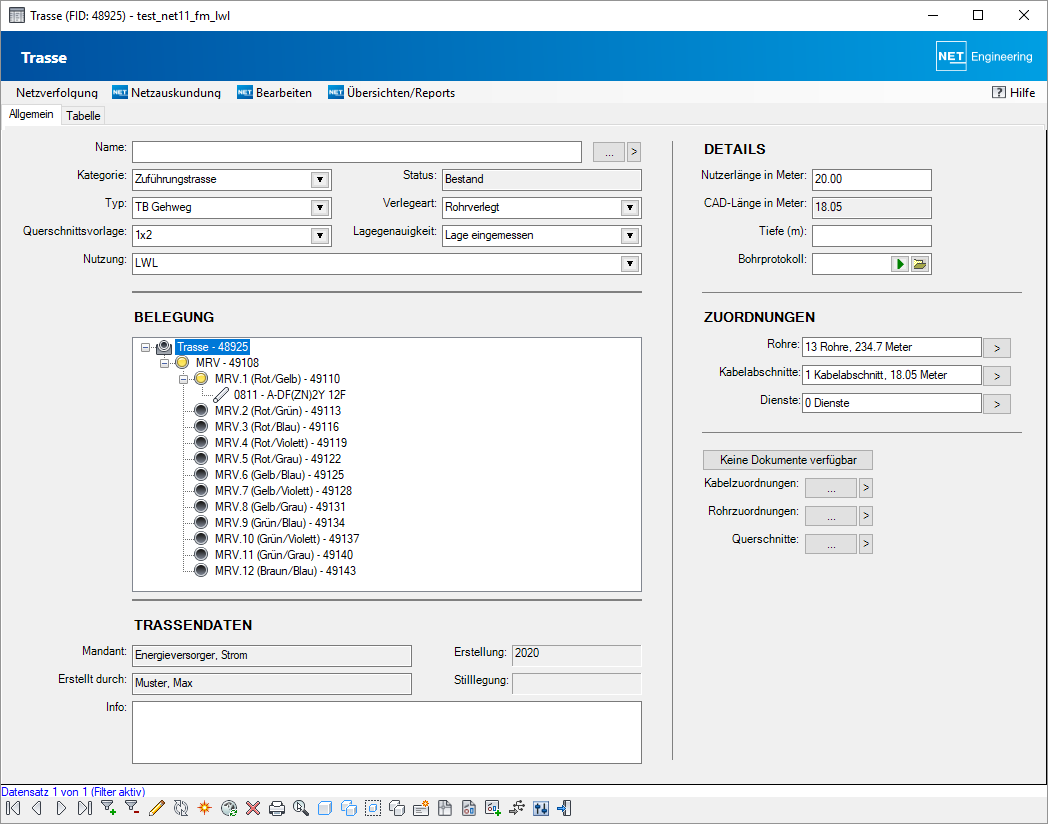Click the refresh arrows icon
Viewport: 1048px width, 824px height.
tap(180, 809)
